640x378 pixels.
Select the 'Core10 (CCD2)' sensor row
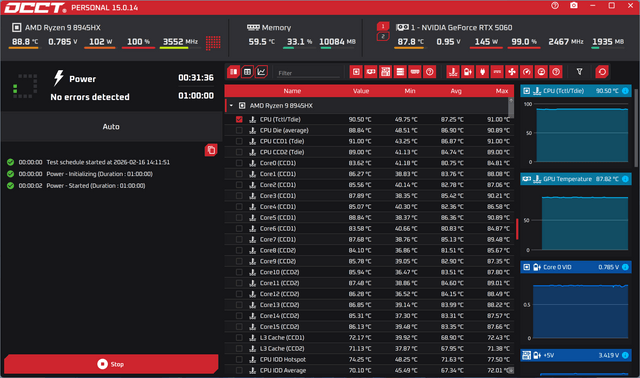[x=369, y=272]
